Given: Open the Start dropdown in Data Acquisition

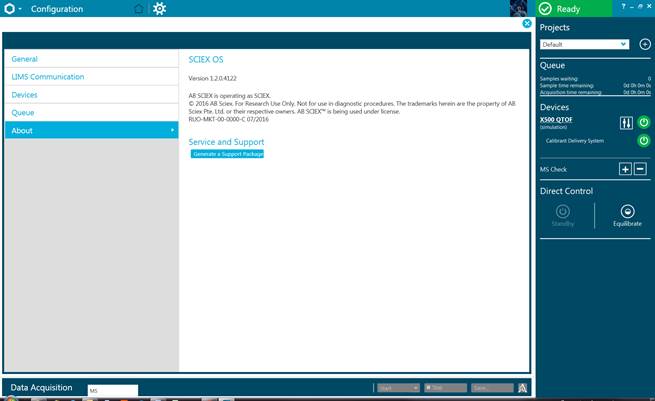Looking at the screenshot, I should click(398, 388).
